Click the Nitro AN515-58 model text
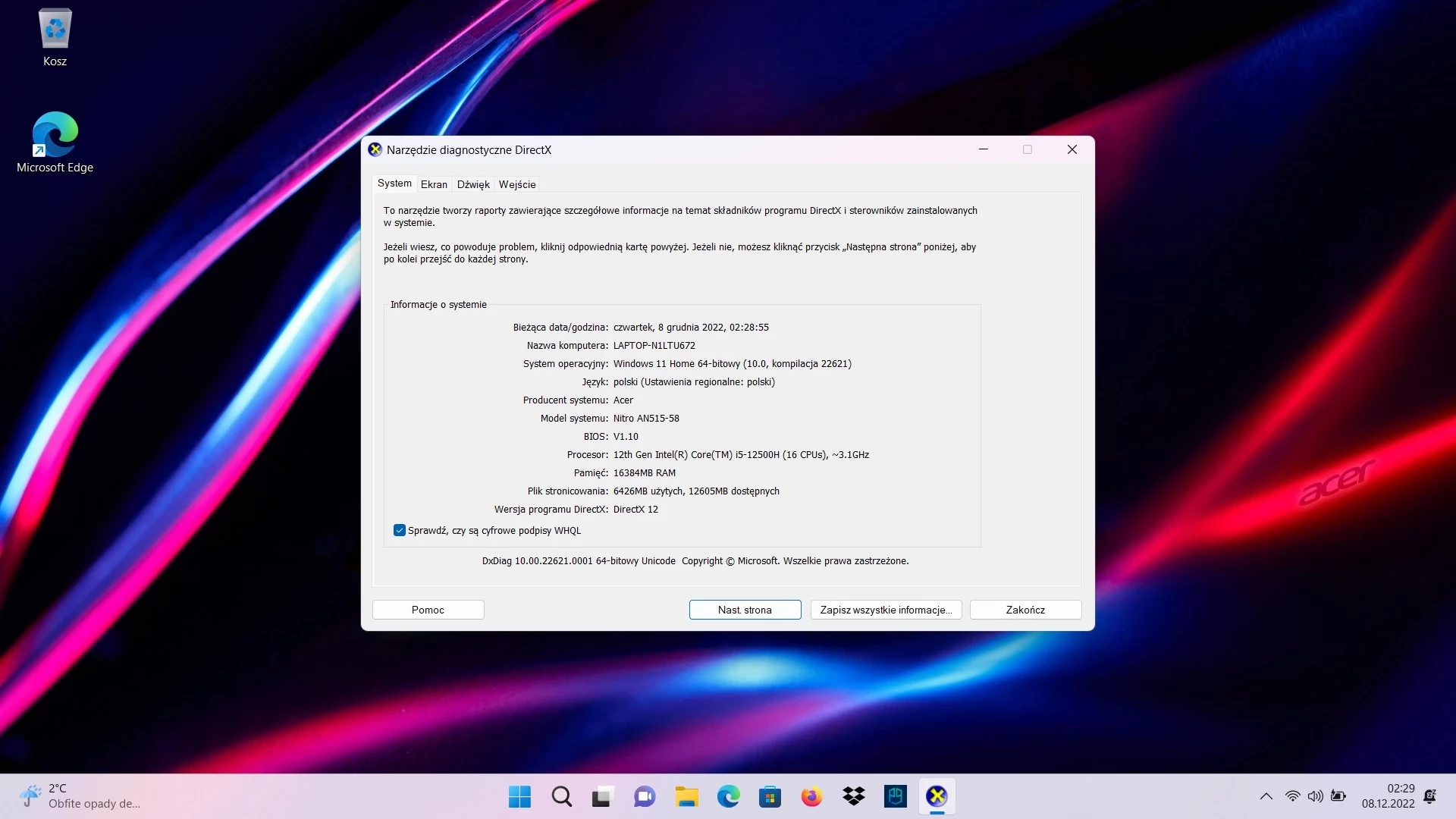The height and width of the screenshot is (819, 1456). point(646,419)
